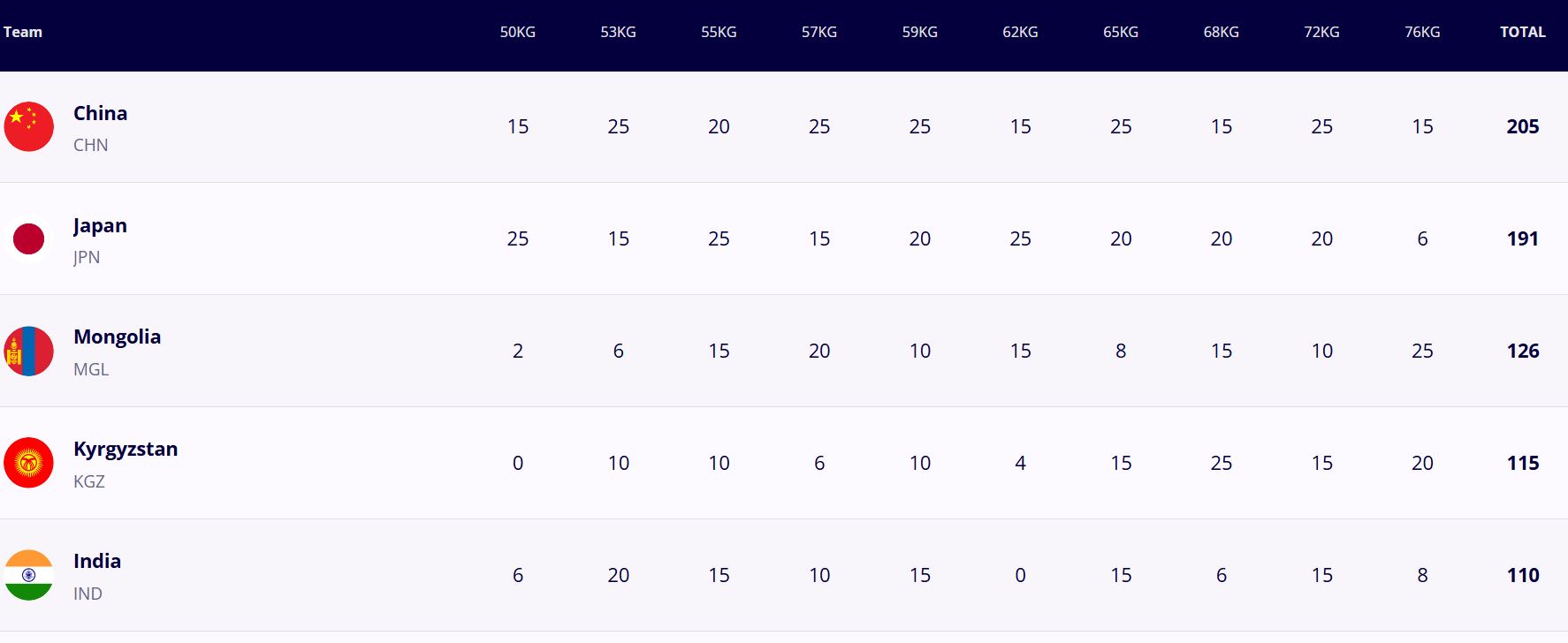Screen dimensions: 1568x643
Task: Click the China flag icon
Action: [x=29, y=126]
